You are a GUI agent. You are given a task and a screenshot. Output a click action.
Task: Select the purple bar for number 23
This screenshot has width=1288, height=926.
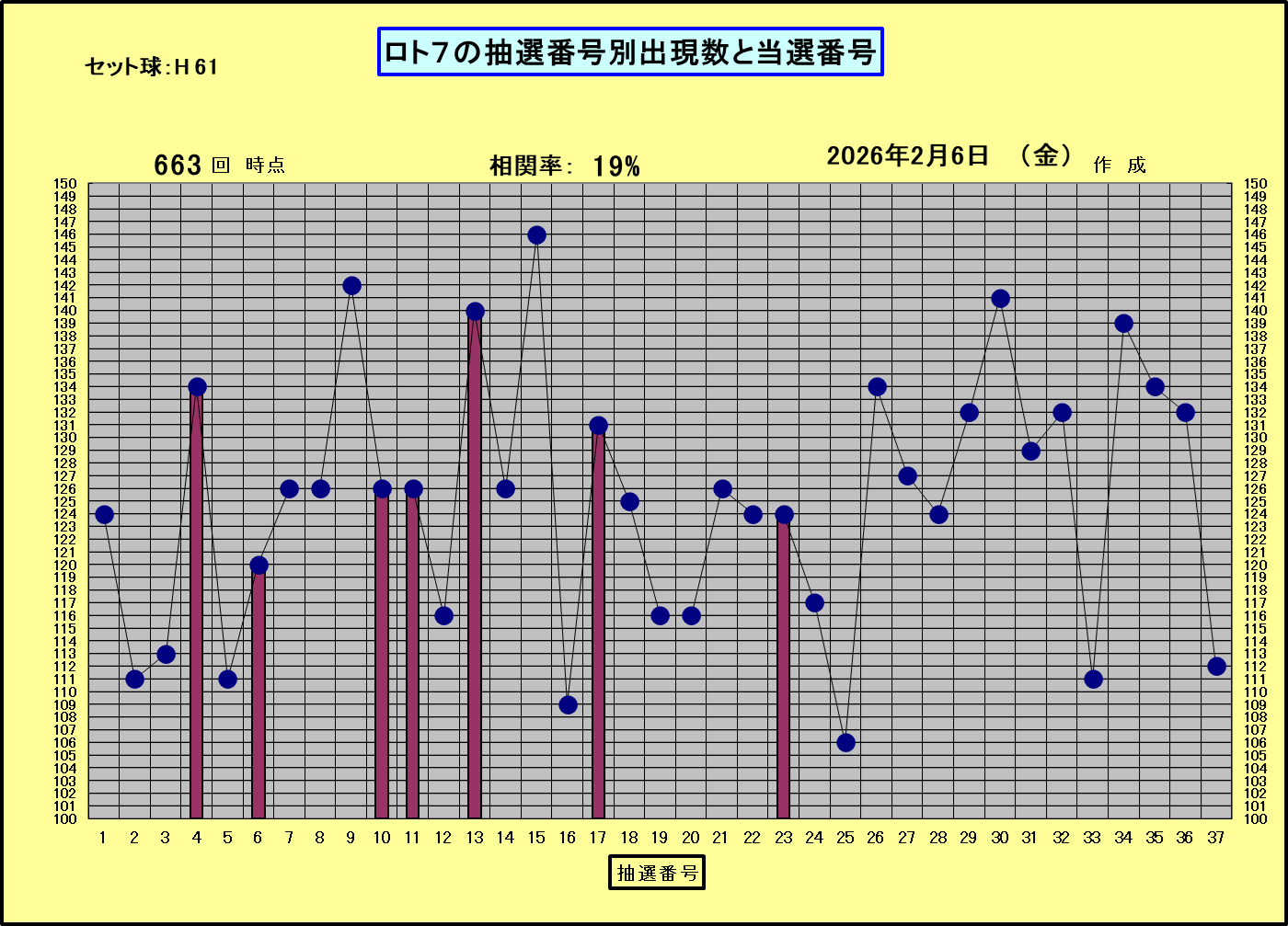point(784,671)
